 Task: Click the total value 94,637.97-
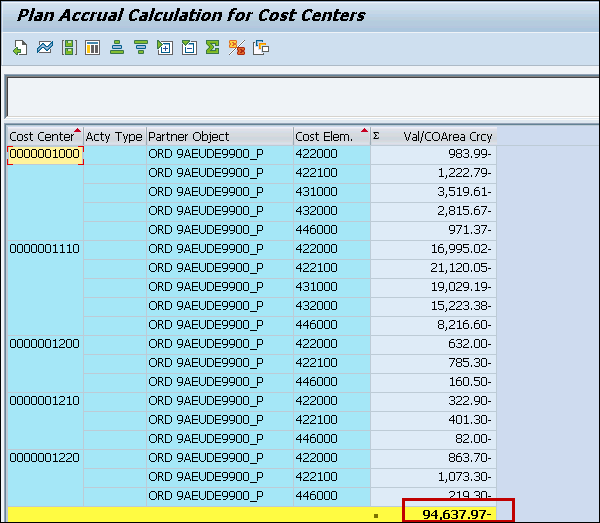coord(454,515)
